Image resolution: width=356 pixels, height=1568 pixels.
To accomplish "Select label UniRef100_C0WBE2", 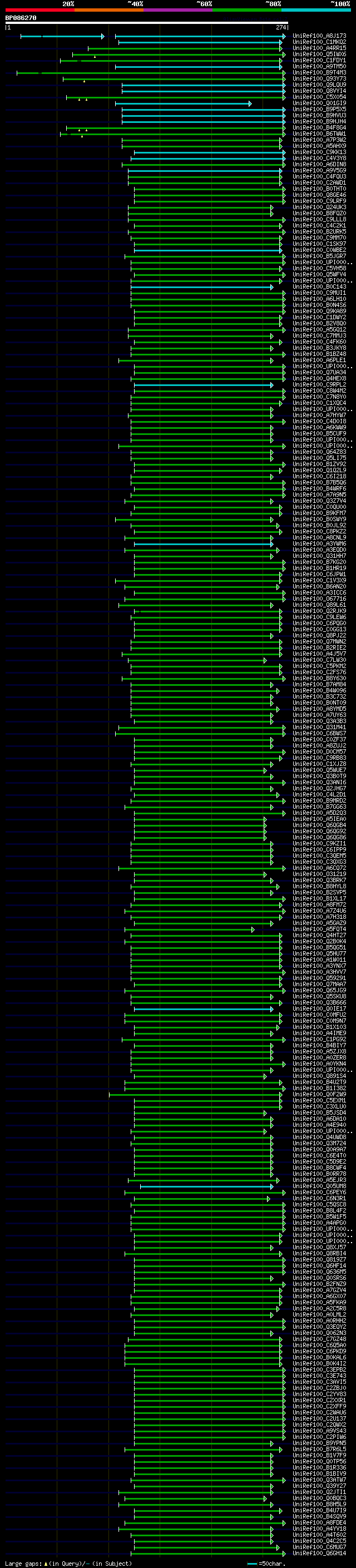I will [x=319, y=250].
